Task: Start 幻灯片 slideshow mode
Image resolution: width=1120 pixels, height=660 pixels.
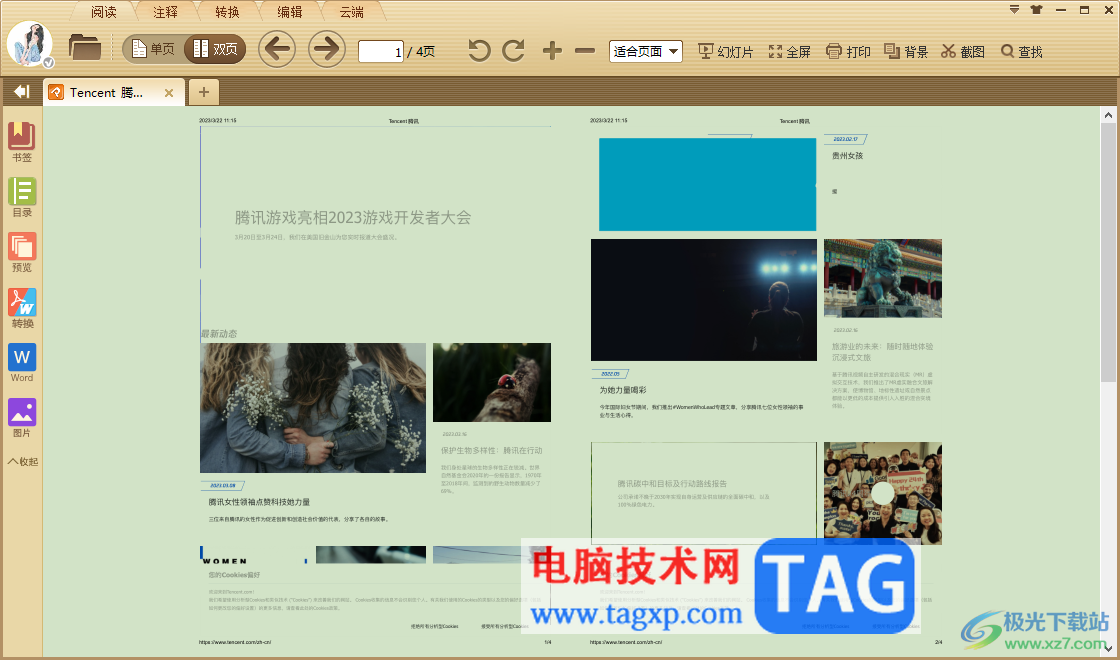Action: click(726, 51)
